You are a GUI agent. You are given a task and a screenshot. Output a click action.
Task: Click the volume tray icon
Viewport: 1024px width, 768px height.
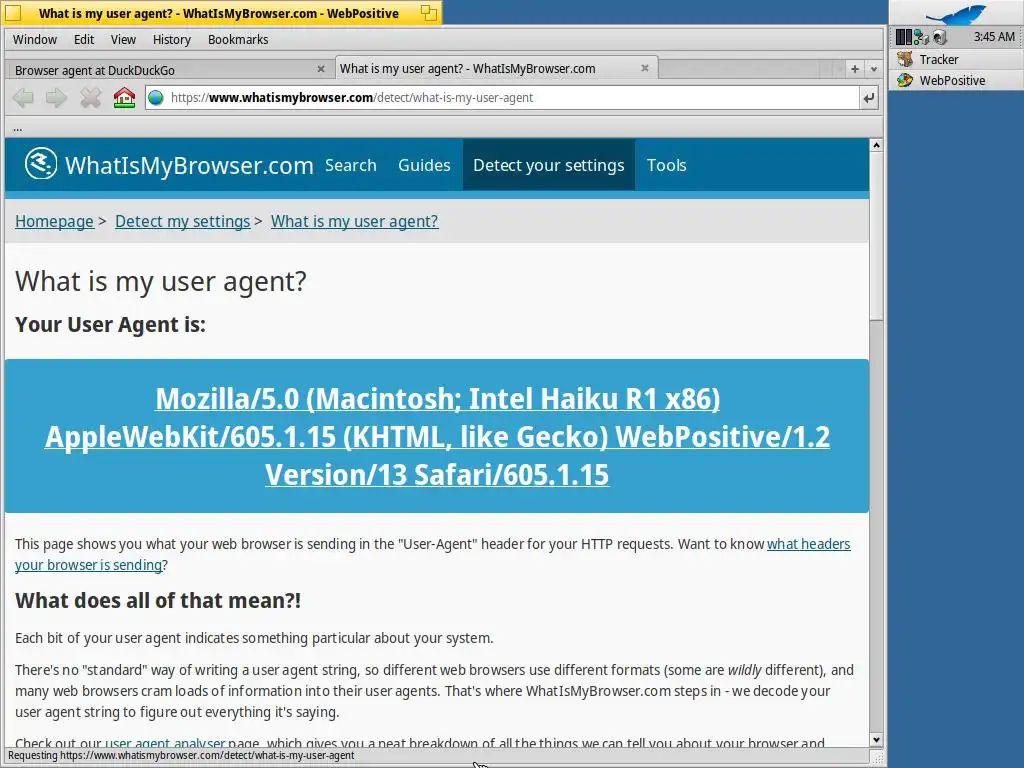click(939, 37)
